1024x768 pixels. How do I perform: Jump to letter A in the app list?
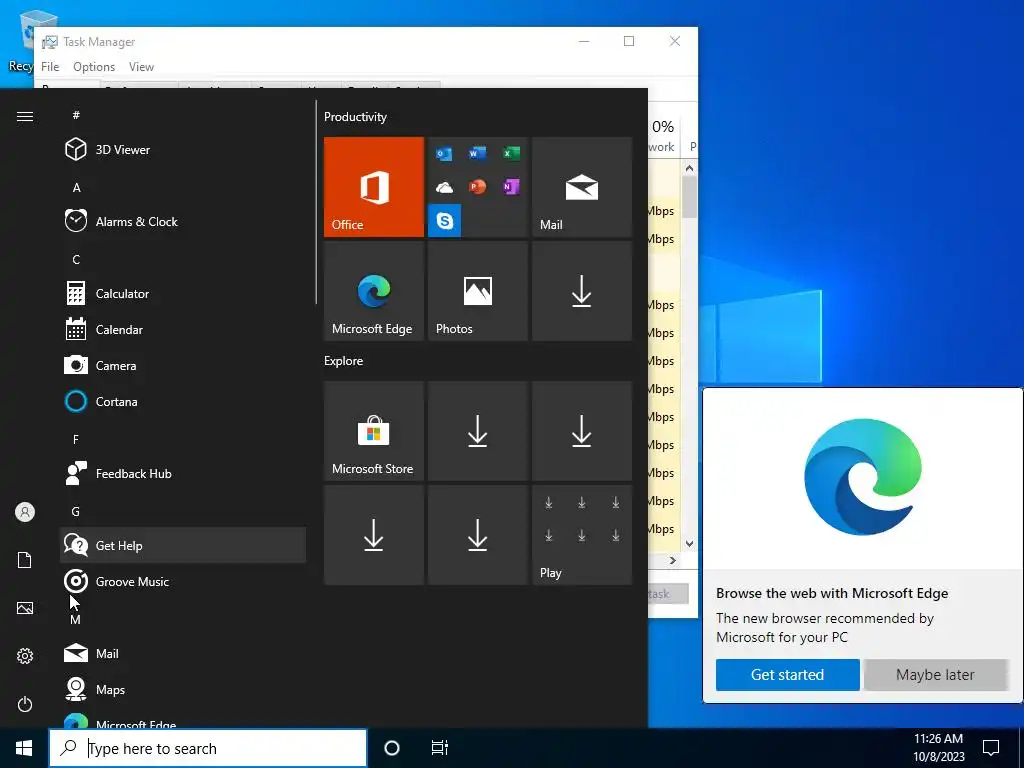pyautogui.click(x=76, y=187)
